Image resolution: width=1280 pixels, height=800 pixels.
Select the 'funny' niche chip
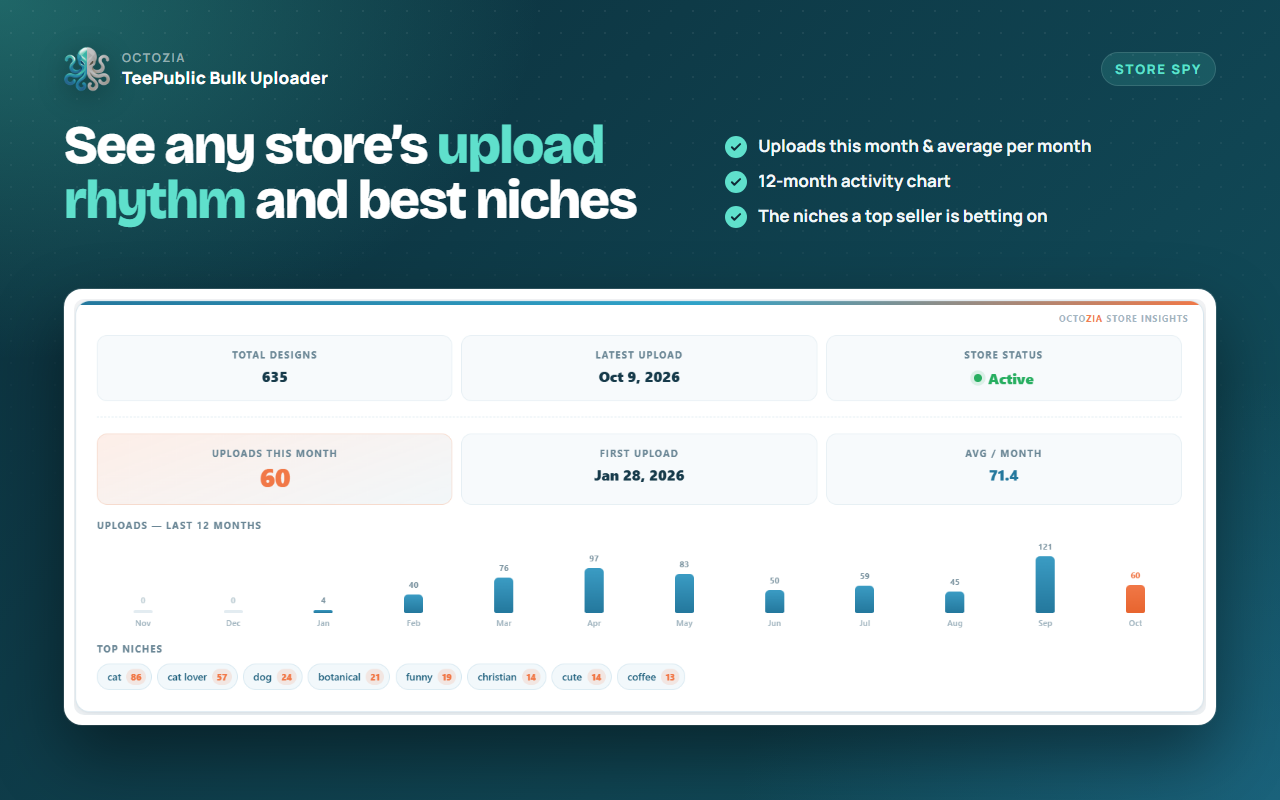(x=428, y=677)
